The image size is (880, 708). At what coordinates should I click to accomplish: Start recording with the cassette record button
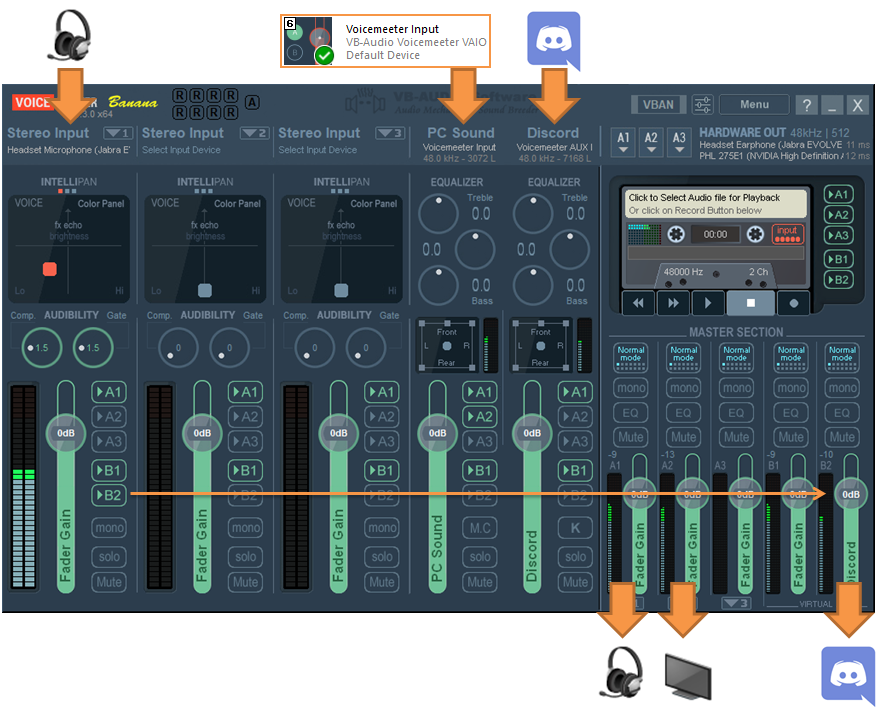794,303
